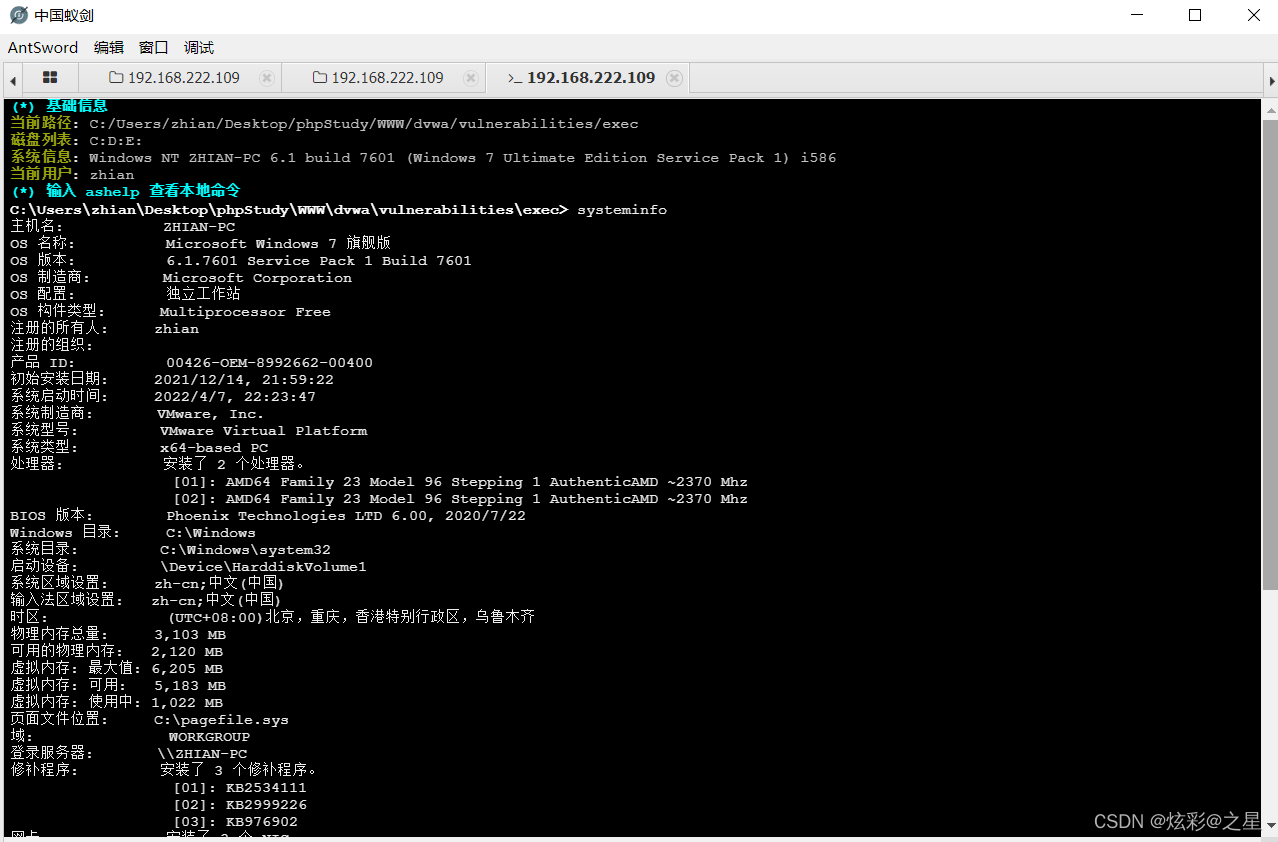Click total physical memory 3,103 MB
This screenshot has width=1278, height=842.
(x=190, y=635)
